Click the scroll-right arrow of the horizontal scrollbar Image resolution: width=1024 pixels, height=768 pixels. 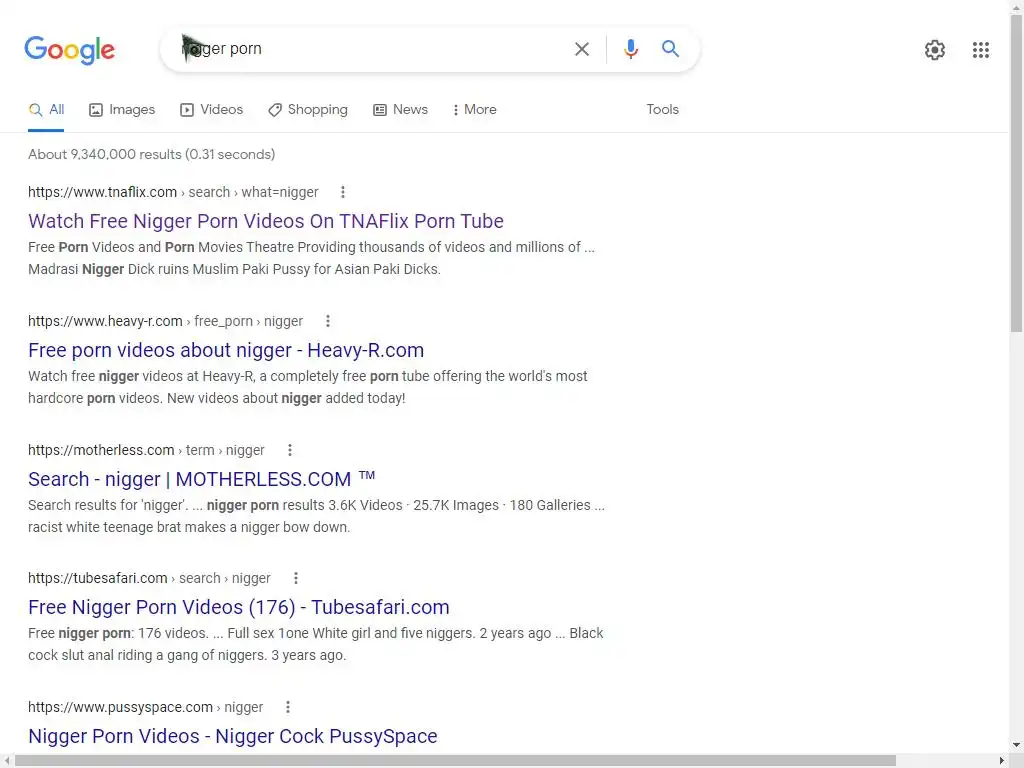point(1002,761)
